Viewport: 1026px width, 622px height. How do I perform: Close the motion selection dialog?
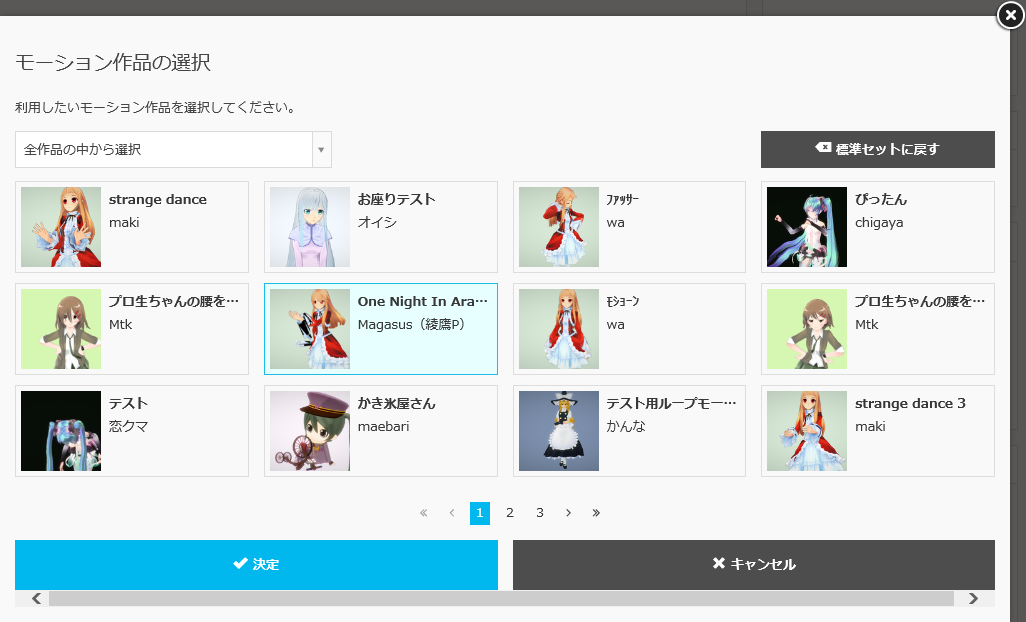coord(1010,16)
